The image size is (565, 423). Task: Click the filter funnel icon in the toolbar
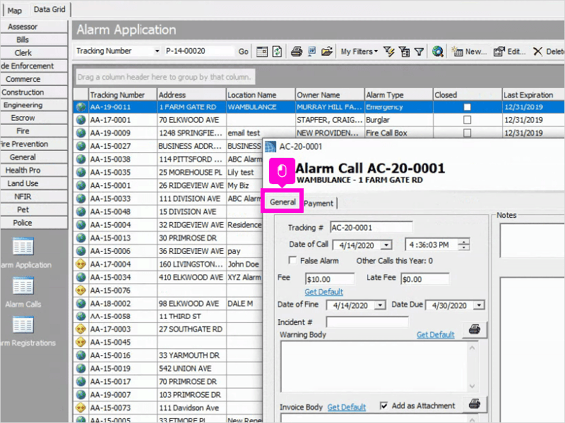(419, 52)
